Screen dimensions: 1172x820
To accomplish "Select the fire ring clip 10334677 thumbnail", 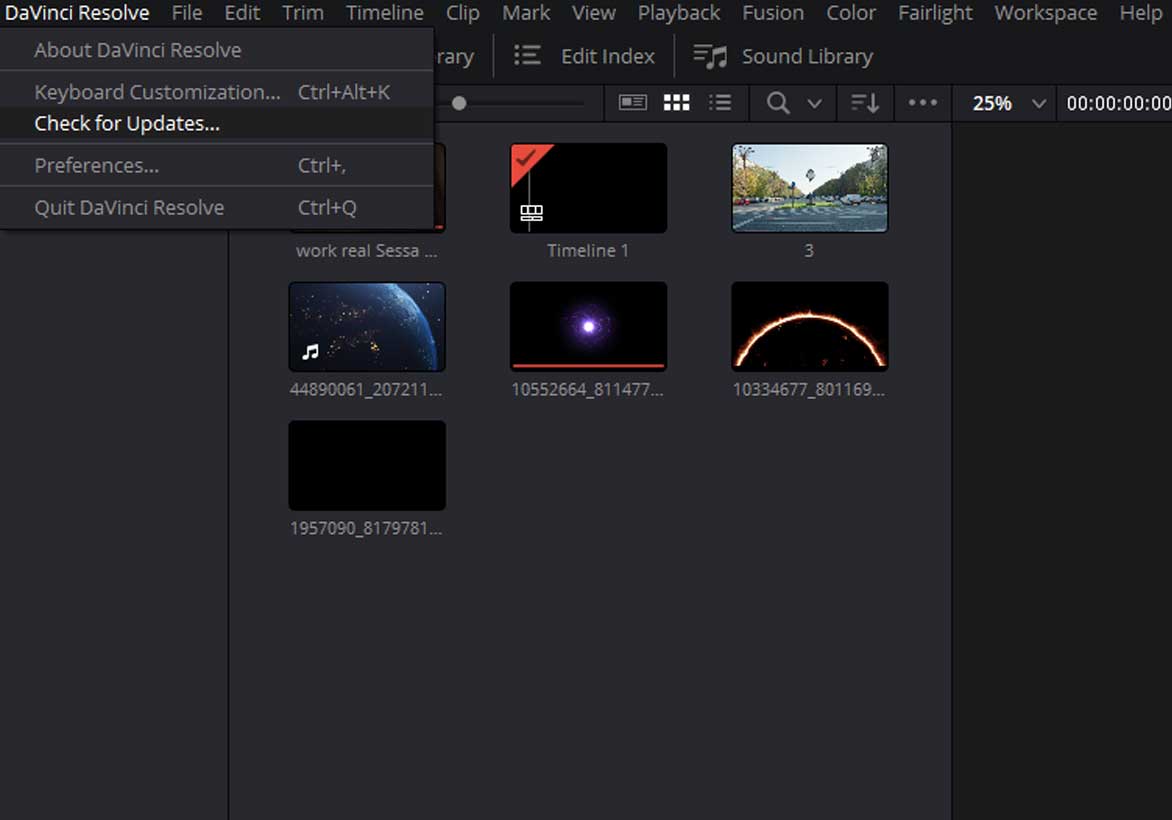I will point(809,327).
